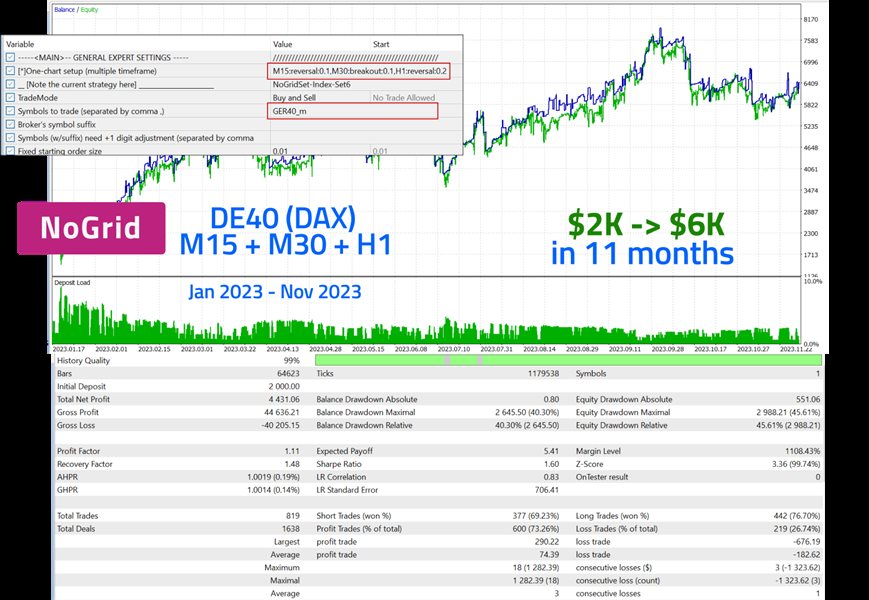Click the Value column header
This screenshot has width=869, height=600.
(282, 44)
